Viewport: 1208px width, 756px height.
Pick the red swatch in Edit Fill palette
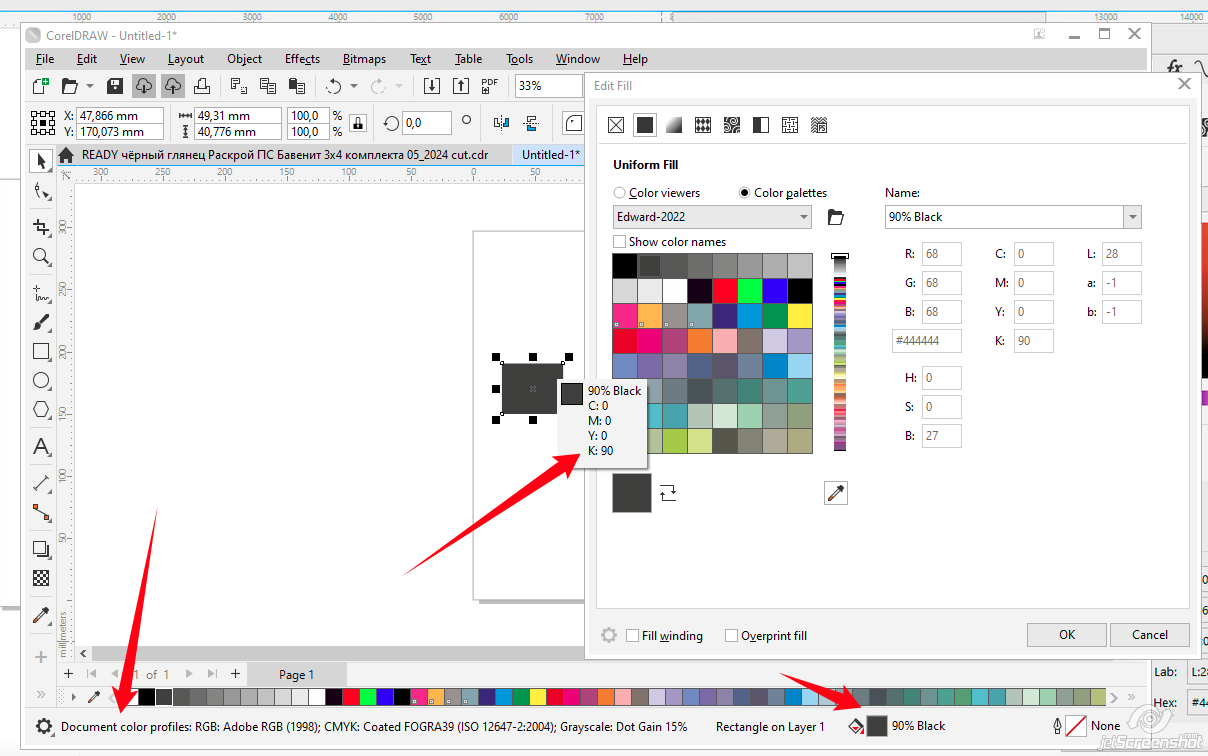pos(725,291)
